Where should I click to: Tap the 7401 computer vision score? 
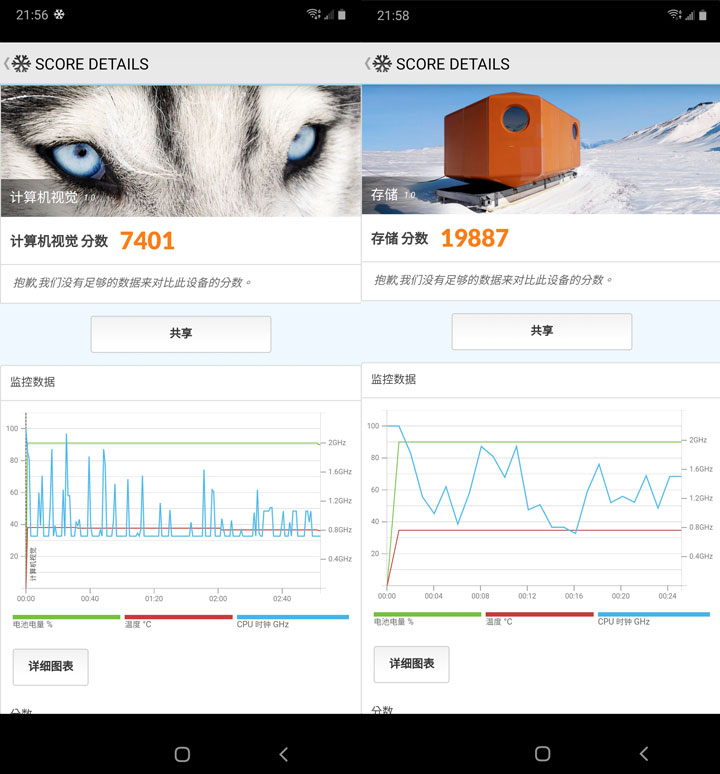pos(147,241)
